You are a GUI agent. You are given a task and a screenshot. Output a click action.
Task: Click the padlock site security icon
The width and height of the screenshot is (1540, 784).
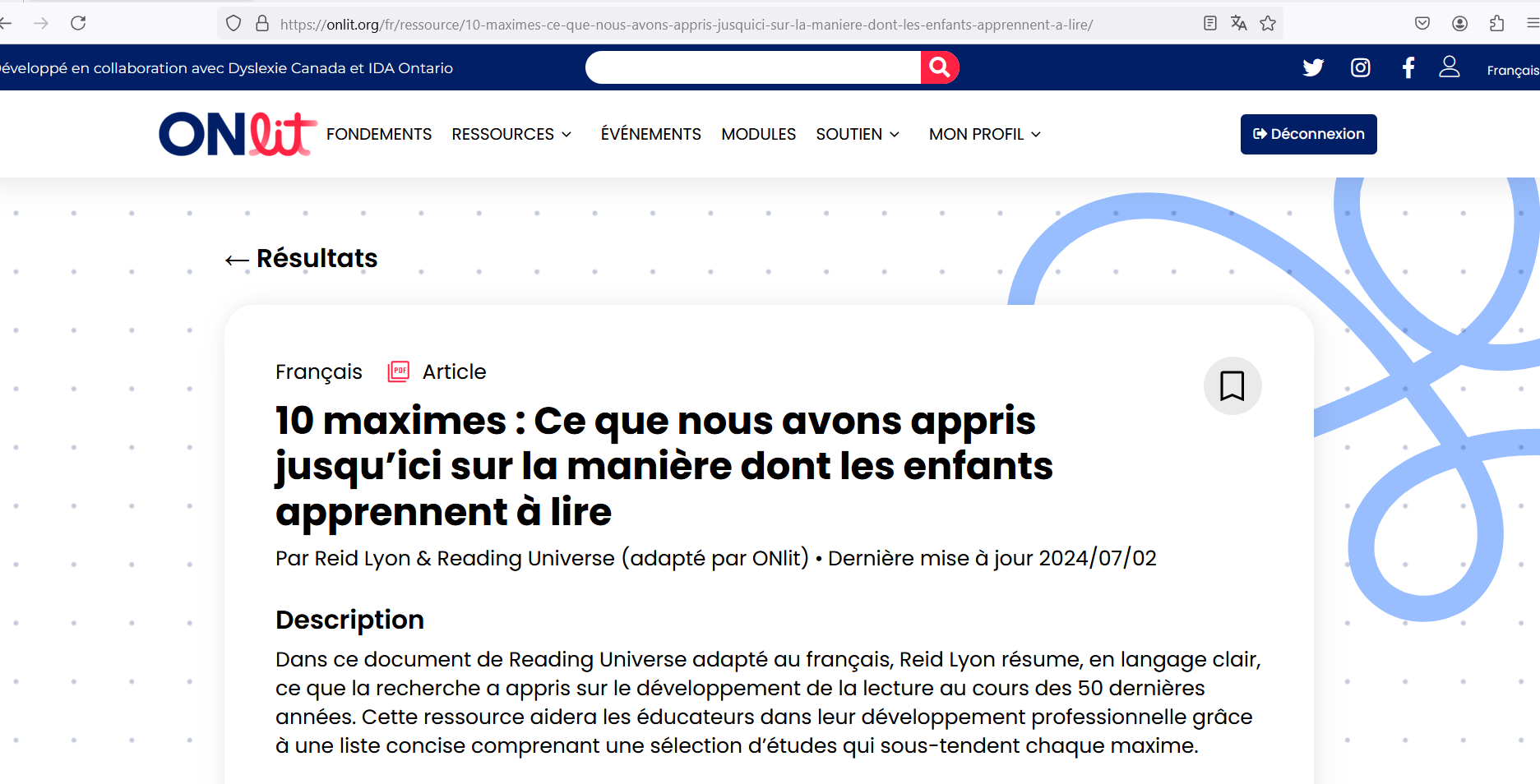point(262,24)
